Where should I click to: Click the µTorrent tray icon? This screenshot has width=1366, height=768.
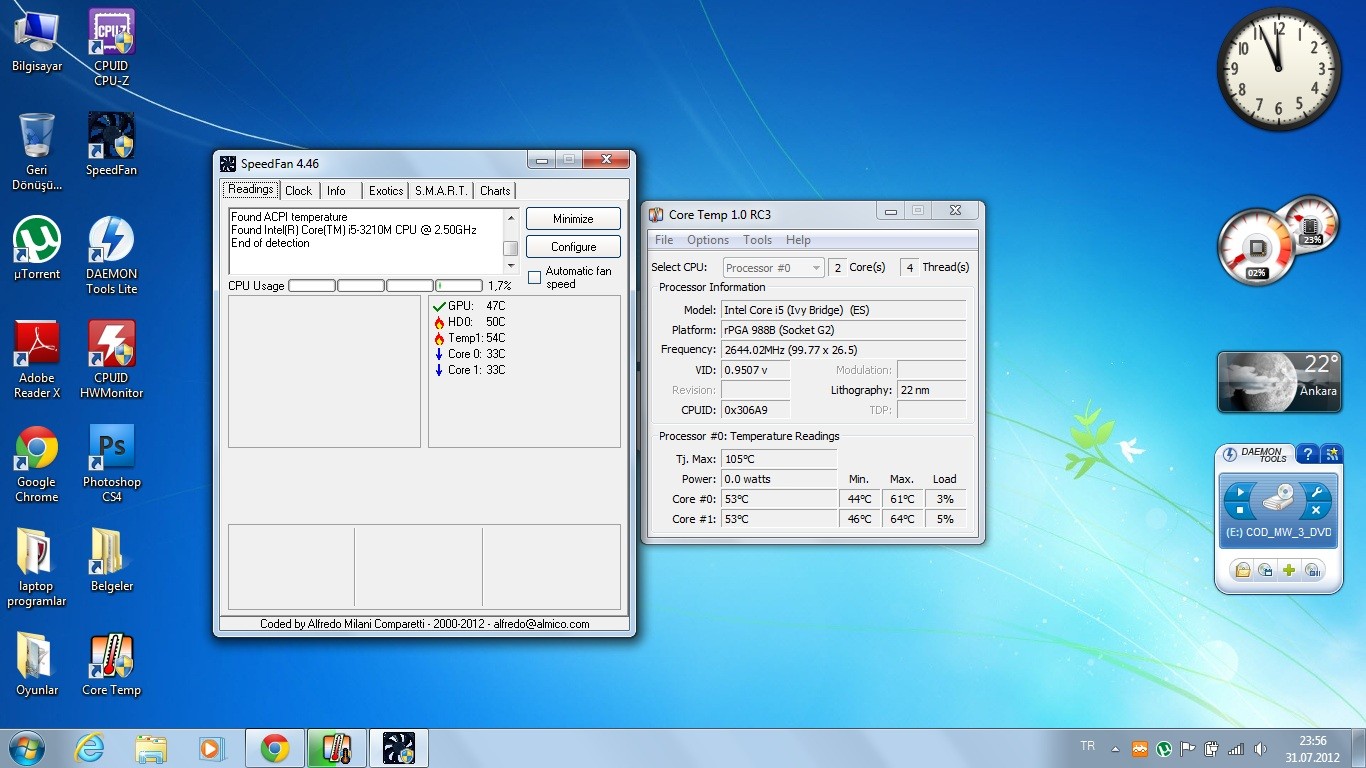click(x=1164, y=748)
